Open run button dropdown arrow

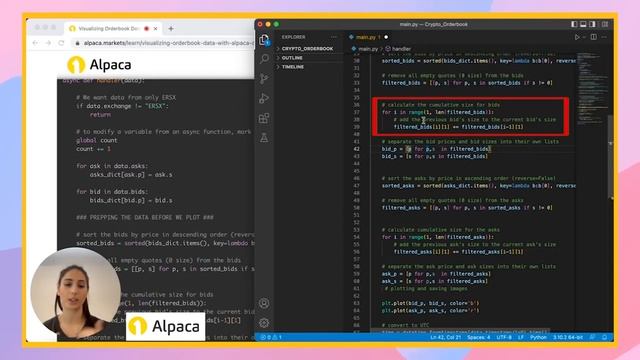pyautogui.click(x=584, y=37)
